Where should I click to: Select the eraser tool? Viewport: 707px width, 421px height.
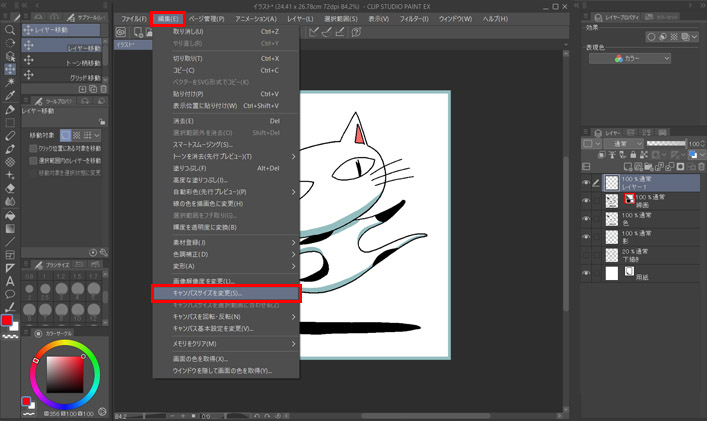(9, 188)
